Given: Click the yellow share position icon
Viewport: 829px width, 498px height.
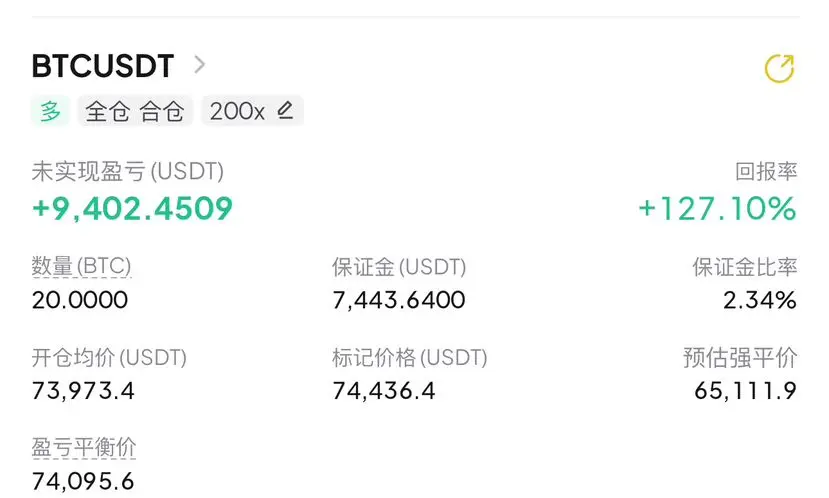Looking at the screenshot, I should pos(778,68).
